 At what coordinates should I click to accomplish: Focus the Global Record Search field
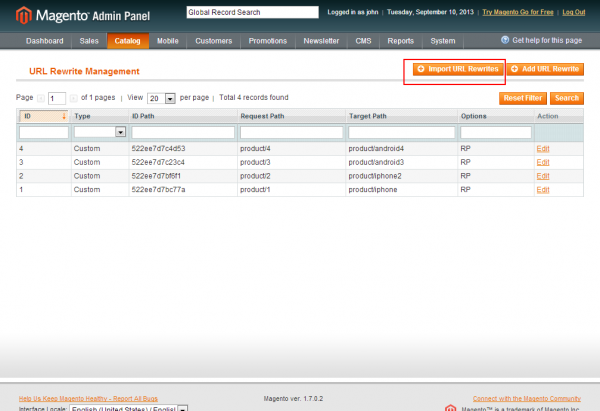click(253, 12)
